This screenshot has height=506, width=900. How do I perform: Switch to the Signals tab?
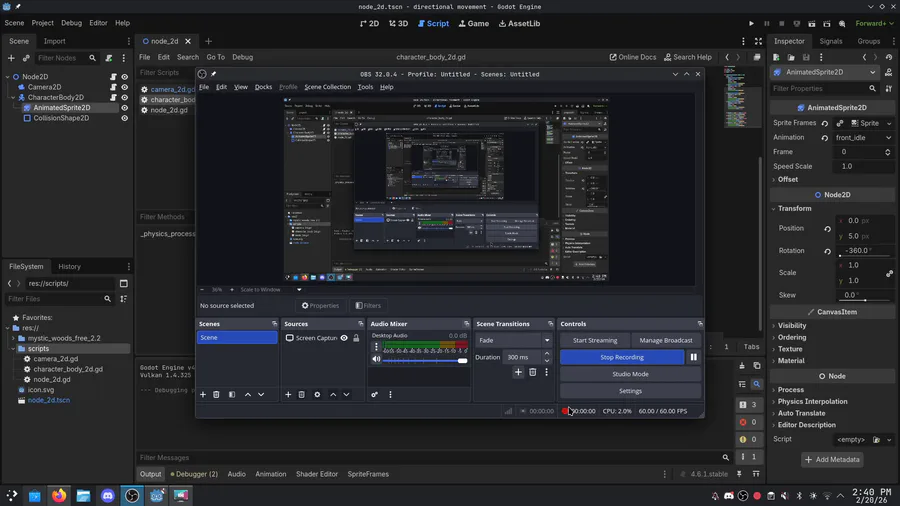(x=831, y=41)
